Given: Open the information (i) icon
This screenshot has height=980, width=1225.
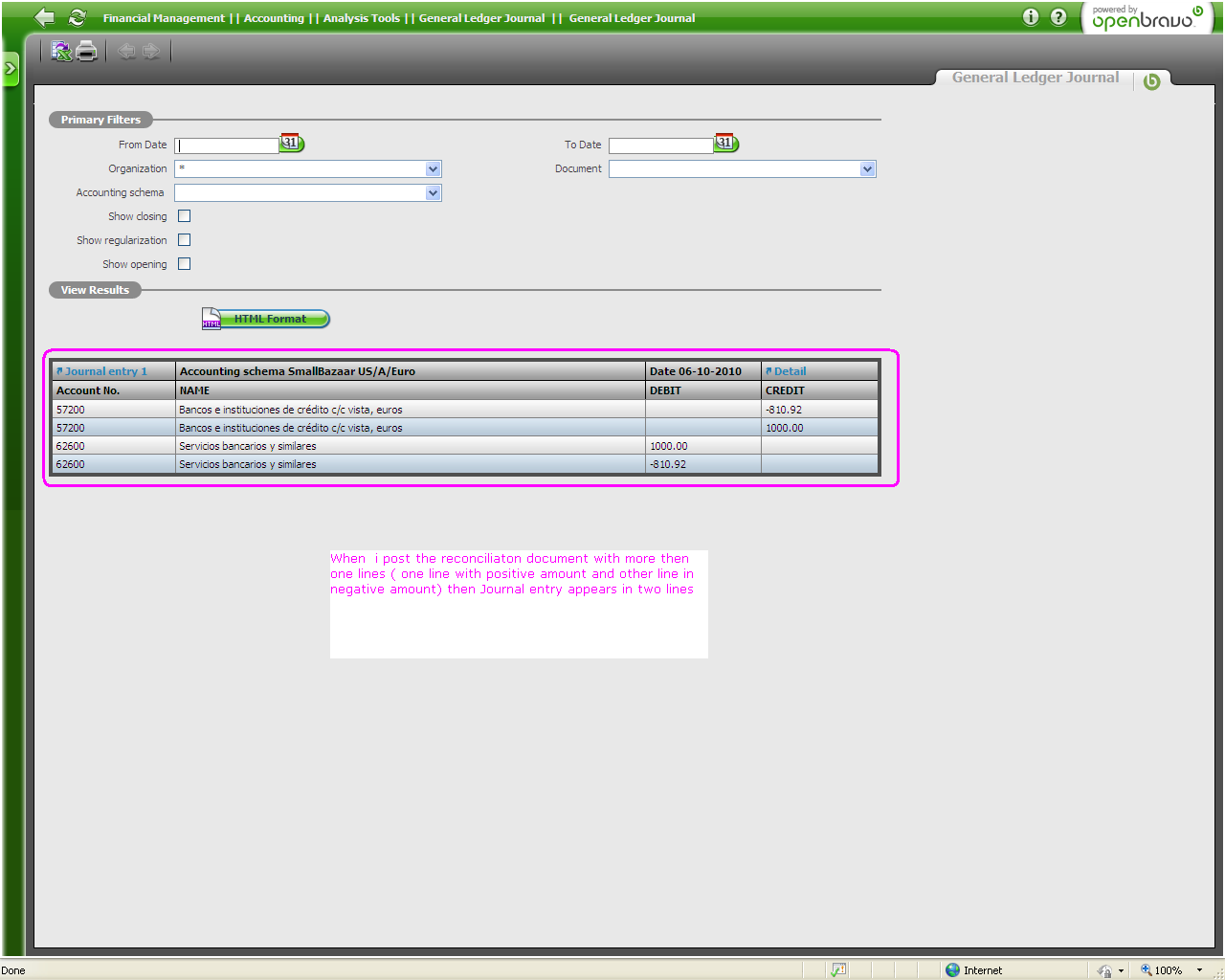Looking at the screenshot, I should click(1031, 16).
